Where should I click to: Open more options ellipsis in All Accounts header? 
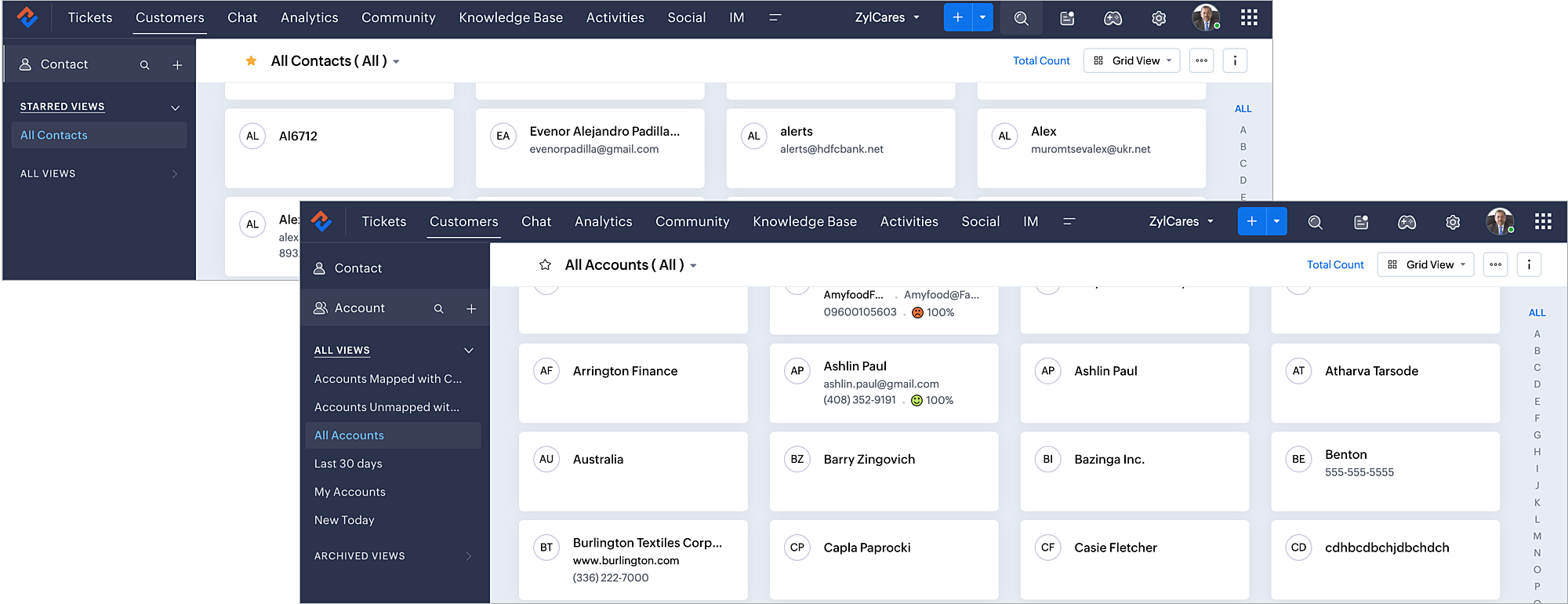1495,264
